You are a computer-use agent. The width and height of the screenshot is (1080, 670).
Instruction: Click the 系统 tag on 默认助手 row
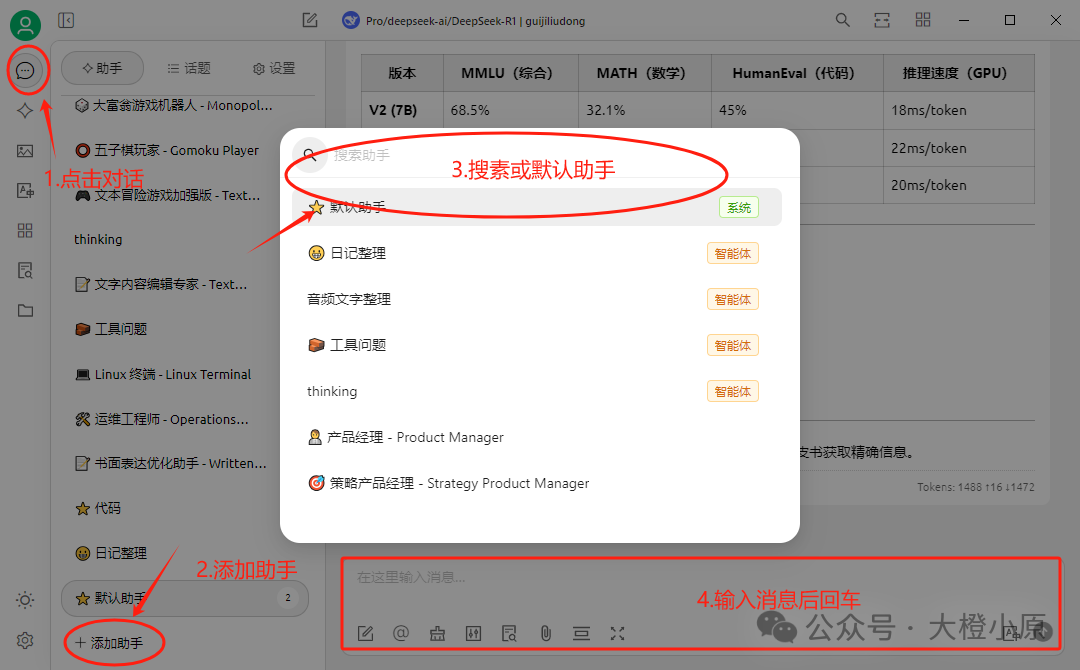coord(738,207)
